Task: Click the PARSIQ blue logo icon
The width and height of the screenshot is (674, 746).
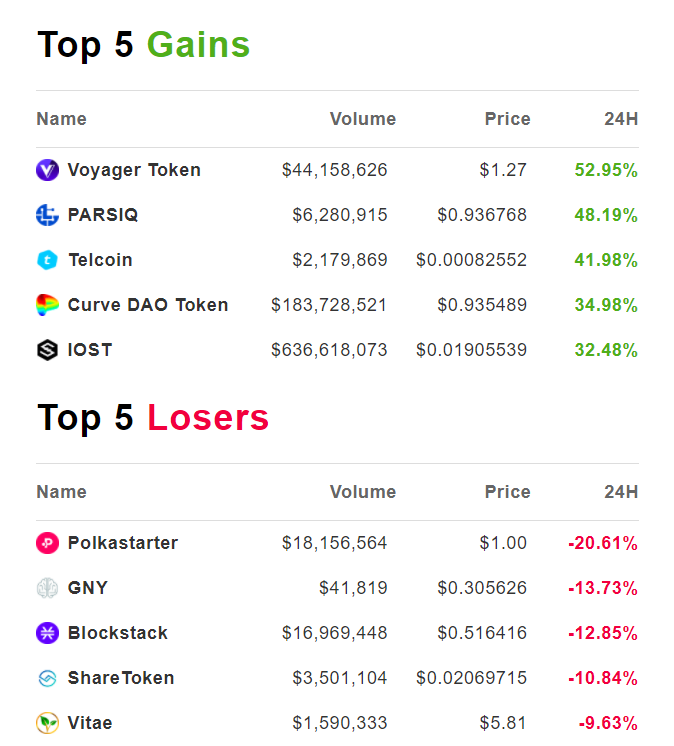Action: pos(47,215)
